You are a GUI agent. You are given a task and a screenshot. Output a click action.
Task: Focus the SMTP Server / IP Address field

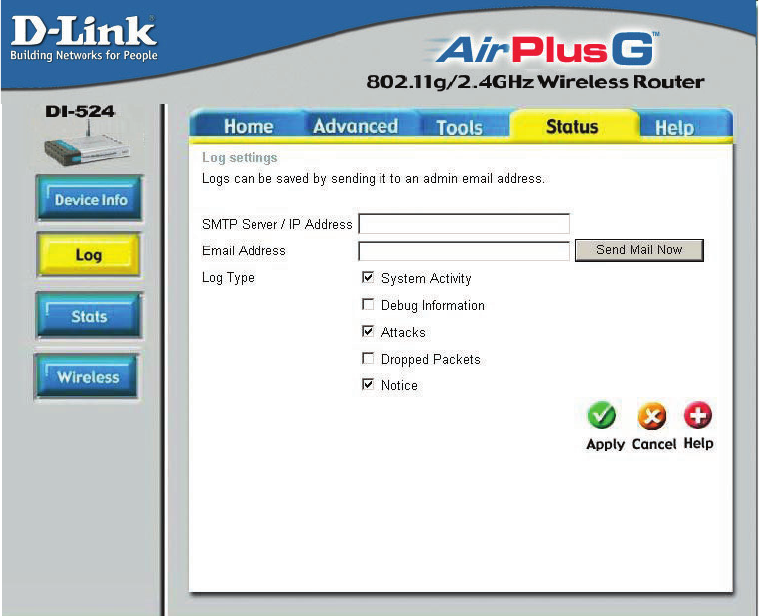[464, 224]
